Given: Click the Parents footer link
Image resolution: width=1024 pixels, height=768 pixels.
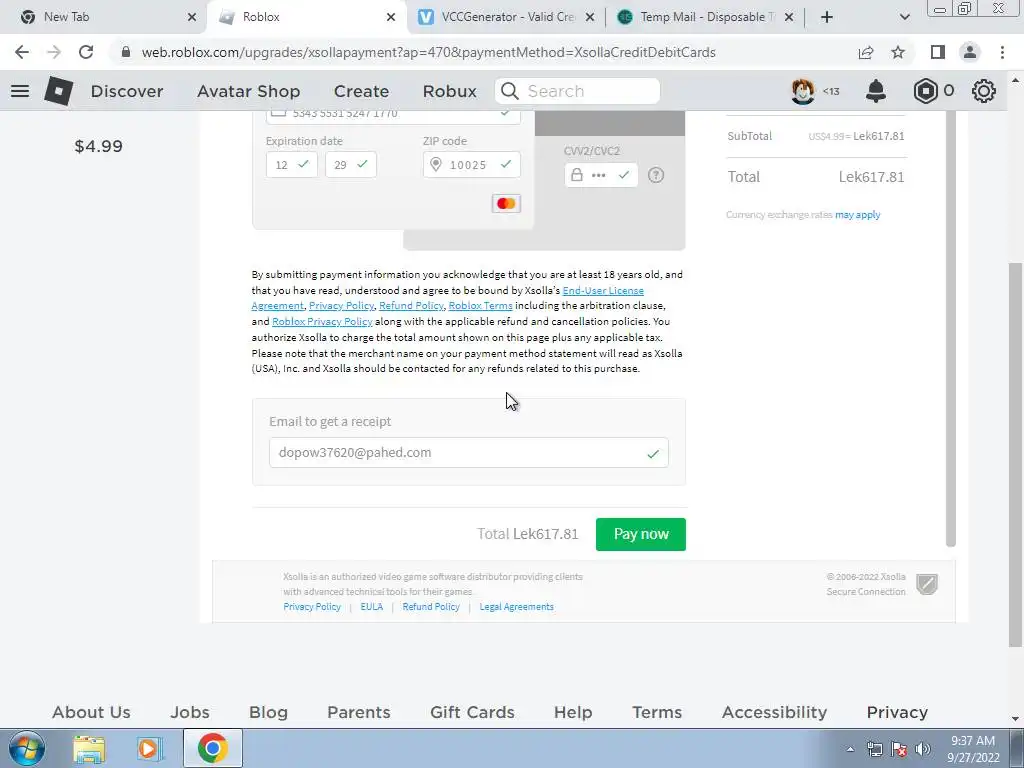Looking at the screenshot, I should point(359,712).
